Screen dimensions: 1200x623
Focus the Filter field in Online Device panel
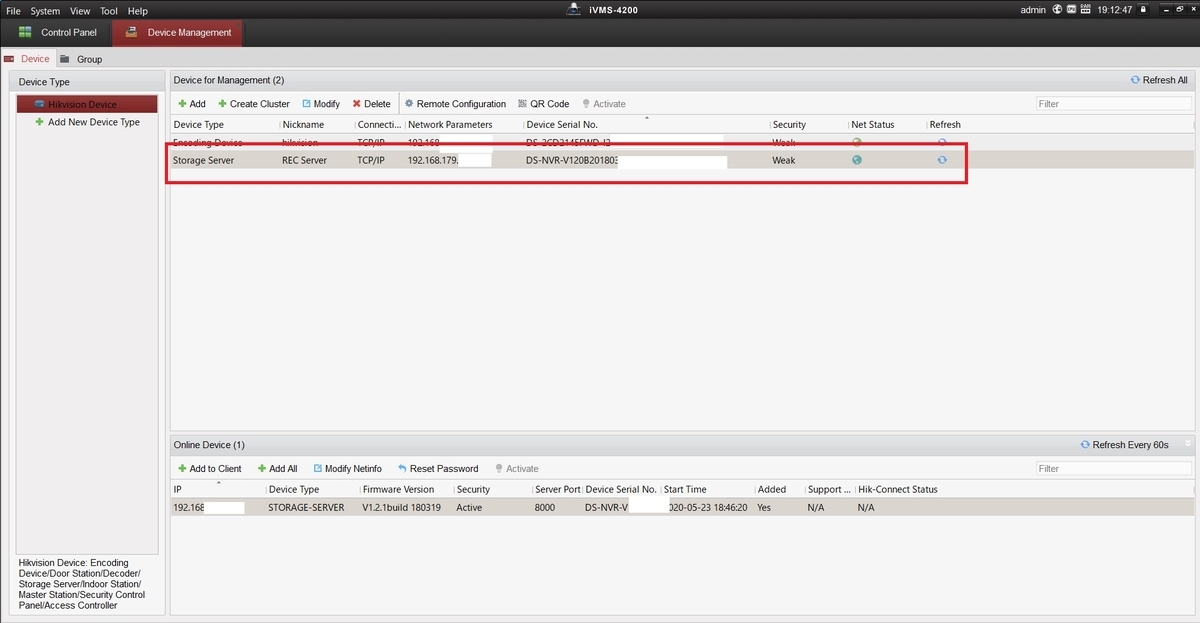[1114, 469]
